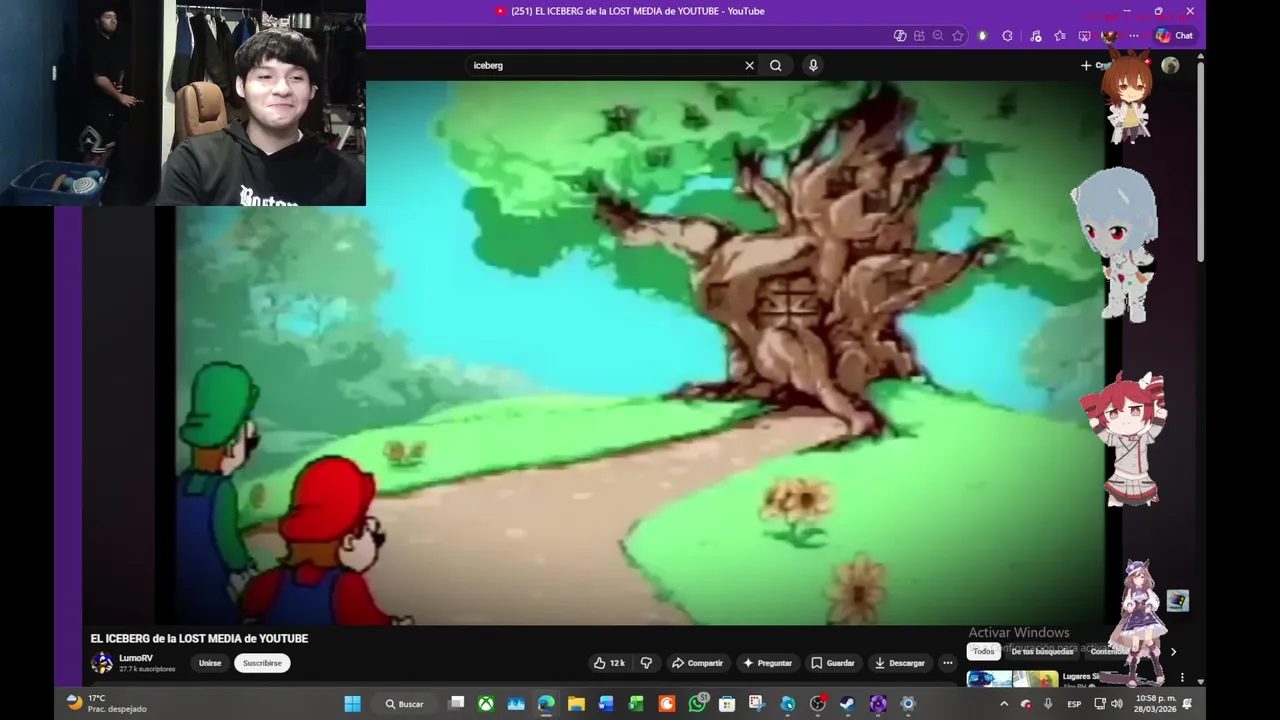Open the notifications bell in the tray
The image size is (1280, 720).
tap(1188, 704)
